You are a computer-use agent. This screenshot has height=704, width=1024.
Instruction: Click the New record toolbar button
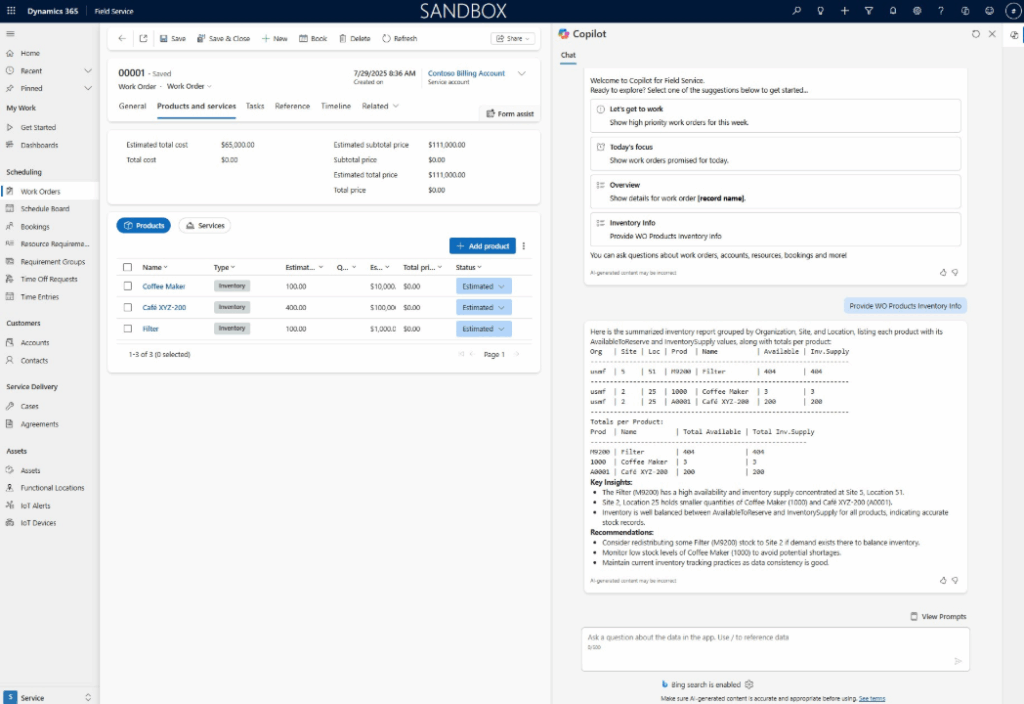[275, 39]
